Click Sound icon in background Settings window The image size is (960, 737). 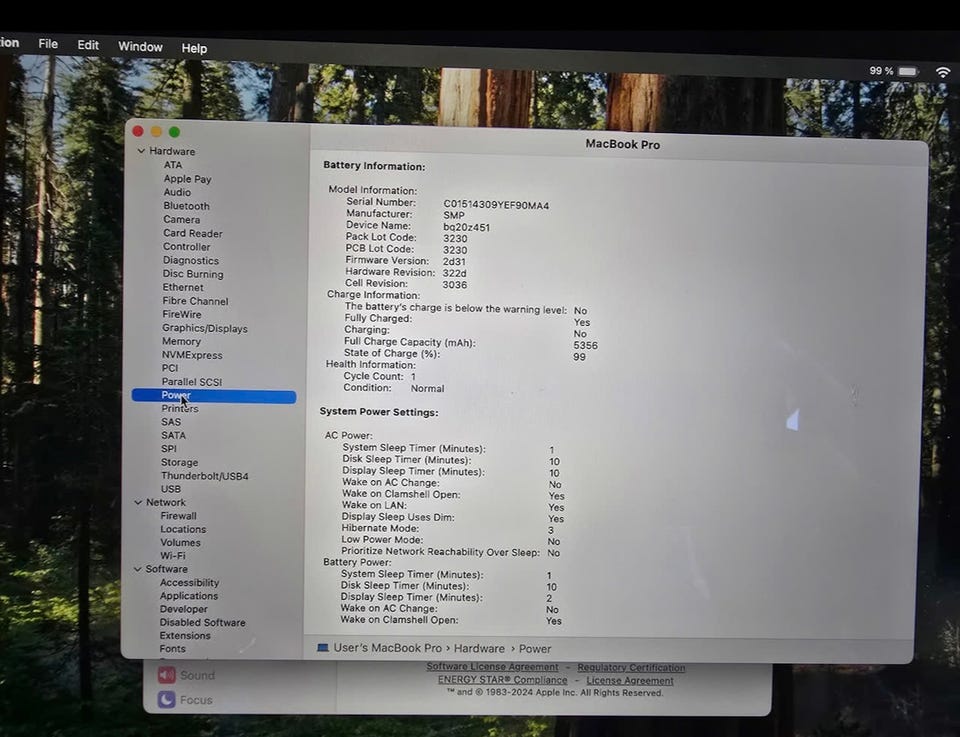pos(167,675)
